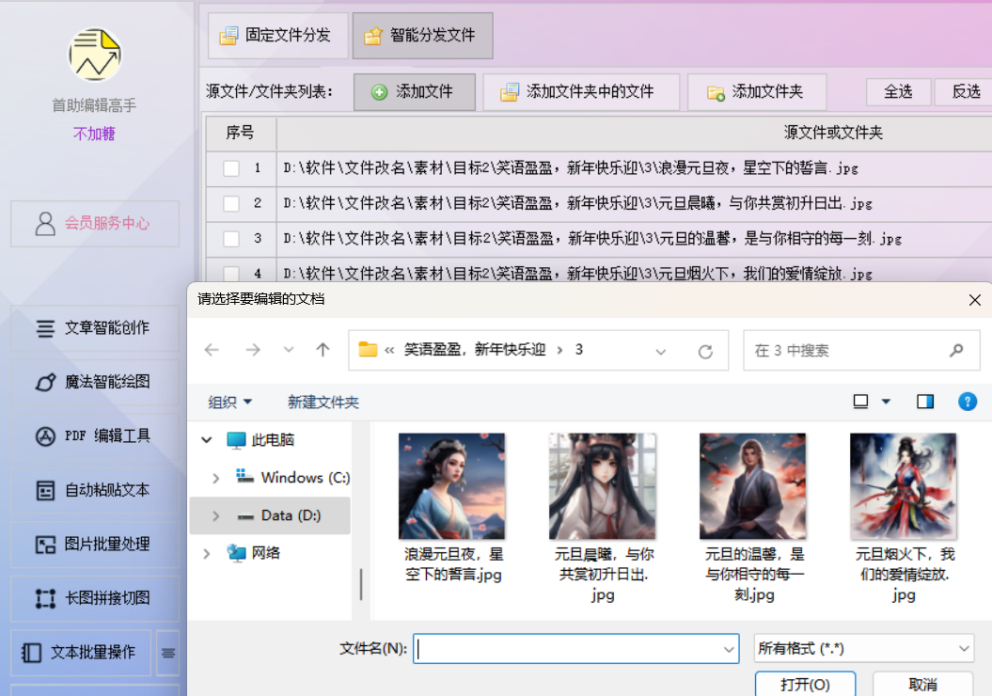Click 添加文件夹 button
992x696 pixels.
757,92
